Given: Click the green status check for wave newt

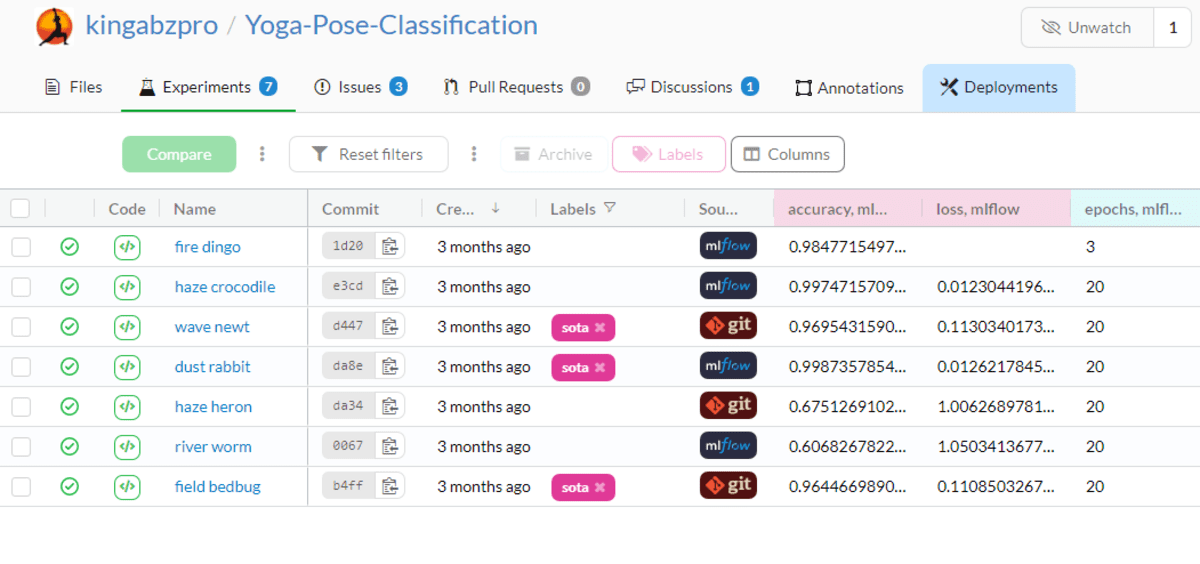Looking at the screenshot, I should pos(69,327).
